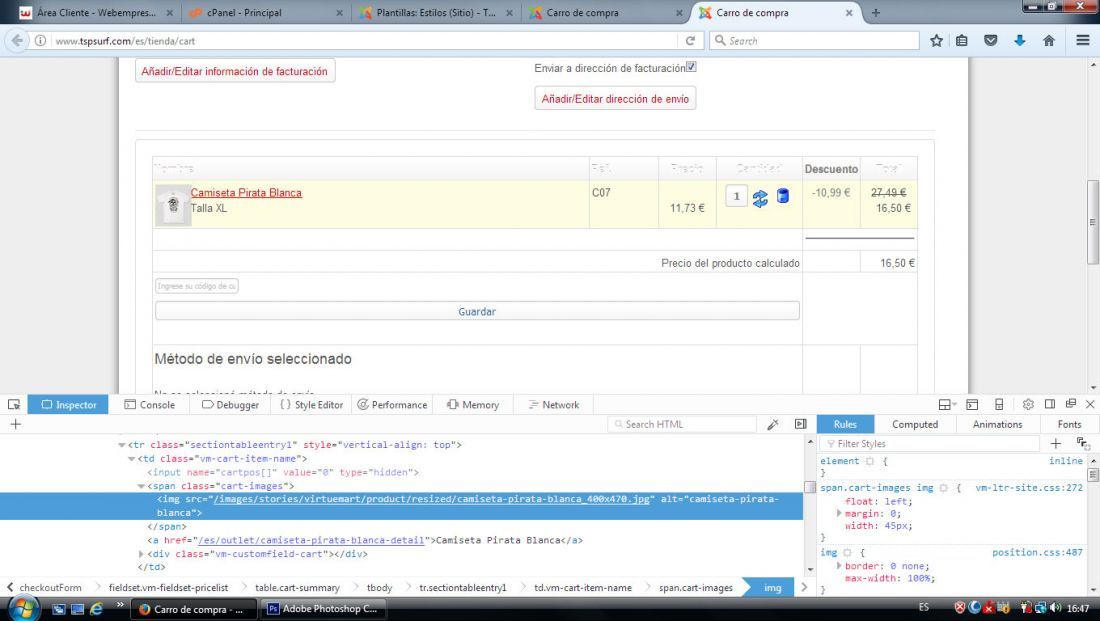Click the camiseta product thumbnail image
1100x621 pixels.
173,205
